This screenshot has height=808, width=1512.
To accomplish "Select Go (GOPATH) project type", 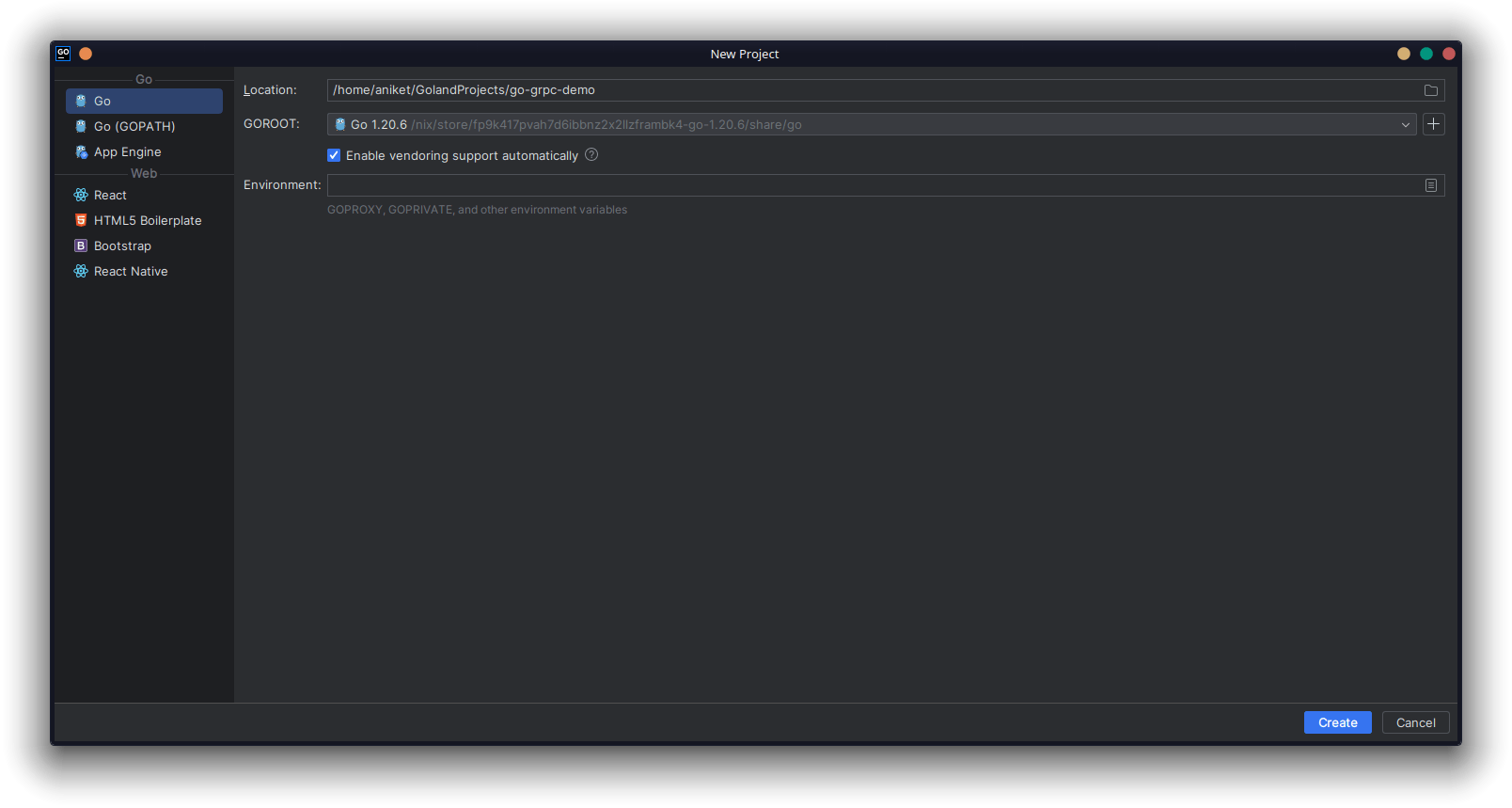I will [x=134, y=126].
